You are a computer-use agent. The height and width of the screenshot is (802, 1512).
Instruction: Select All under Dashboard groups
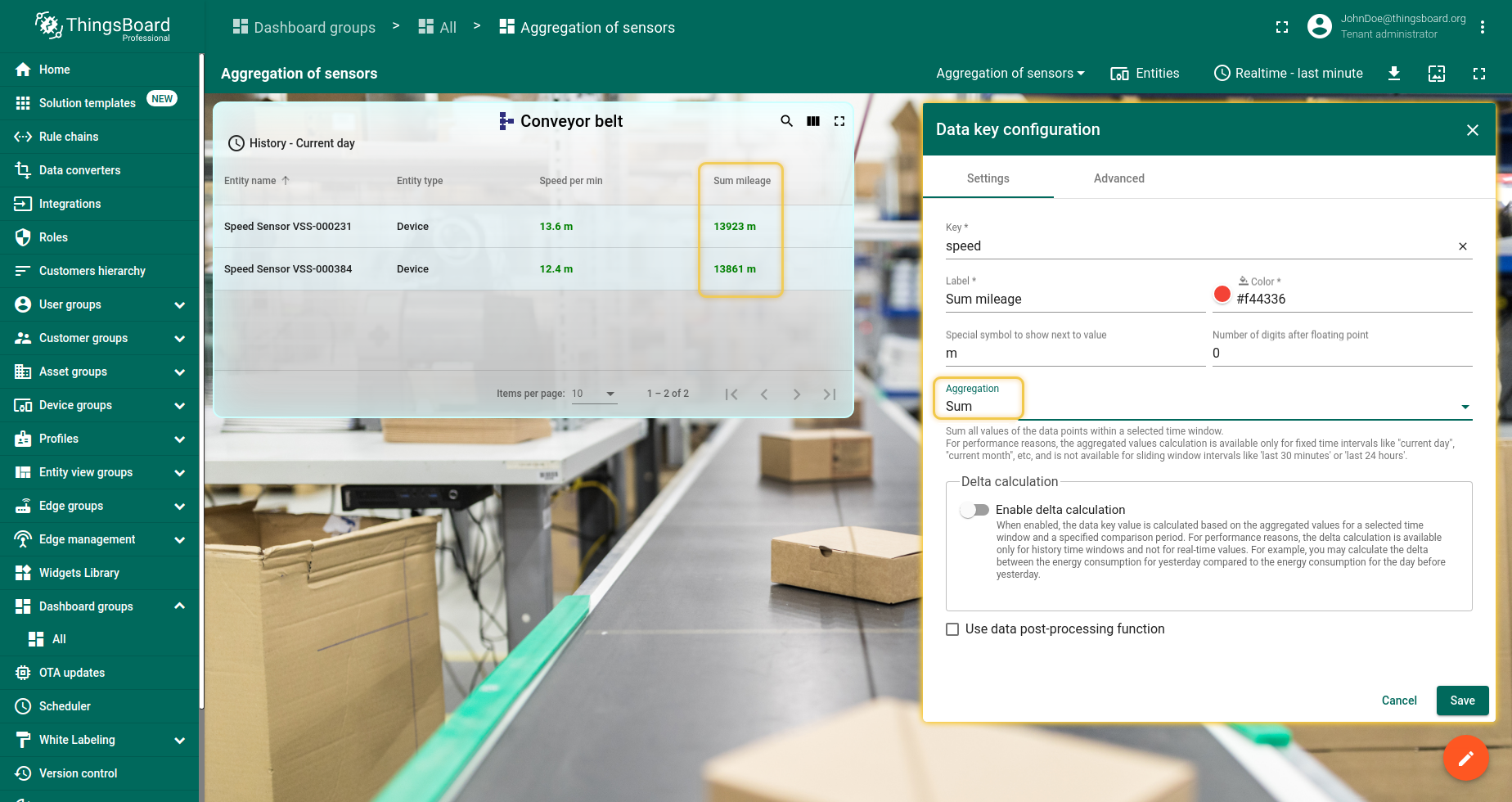[99, 639]
